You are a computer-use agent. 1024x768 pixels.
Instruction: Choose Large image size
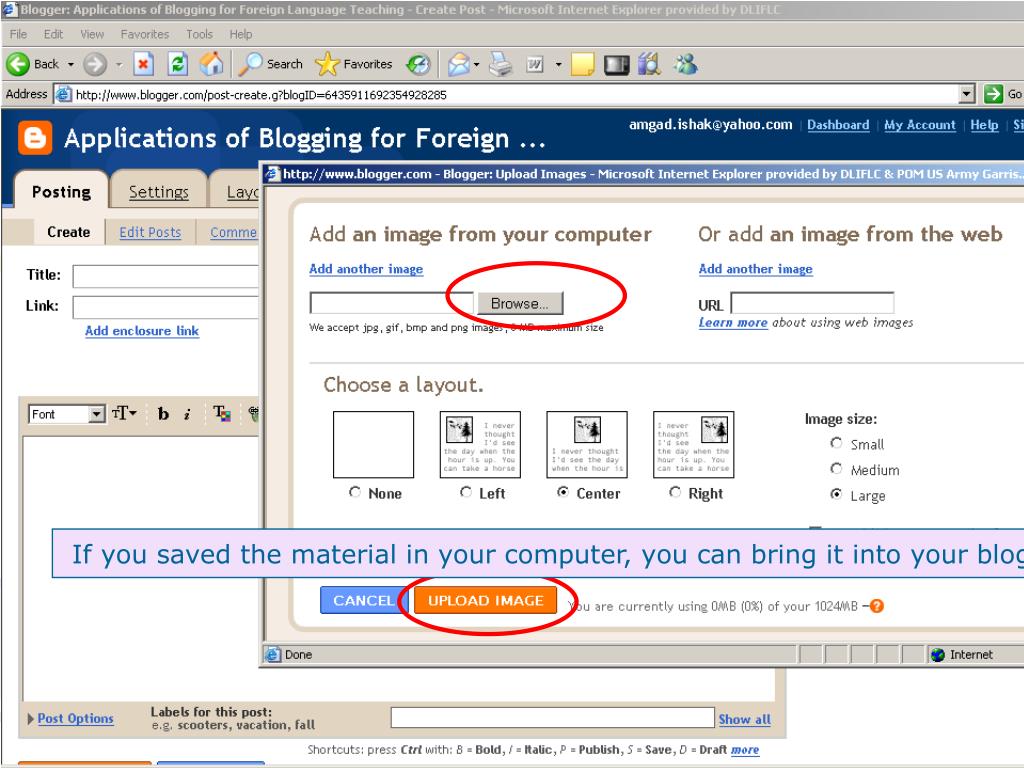pyautogui.click(x=836, y=494)
